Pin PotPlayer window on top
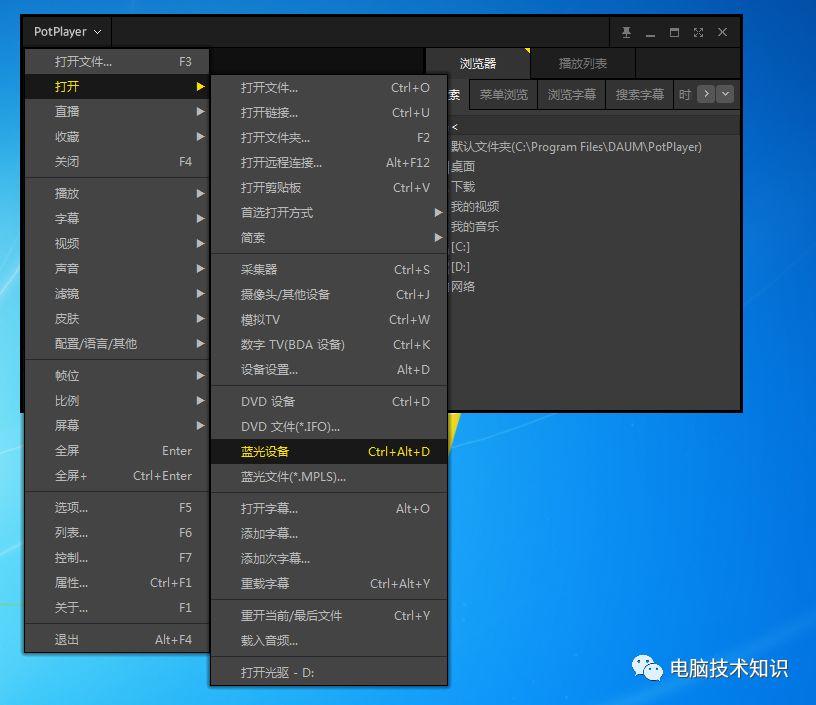 tap(626, 32)
